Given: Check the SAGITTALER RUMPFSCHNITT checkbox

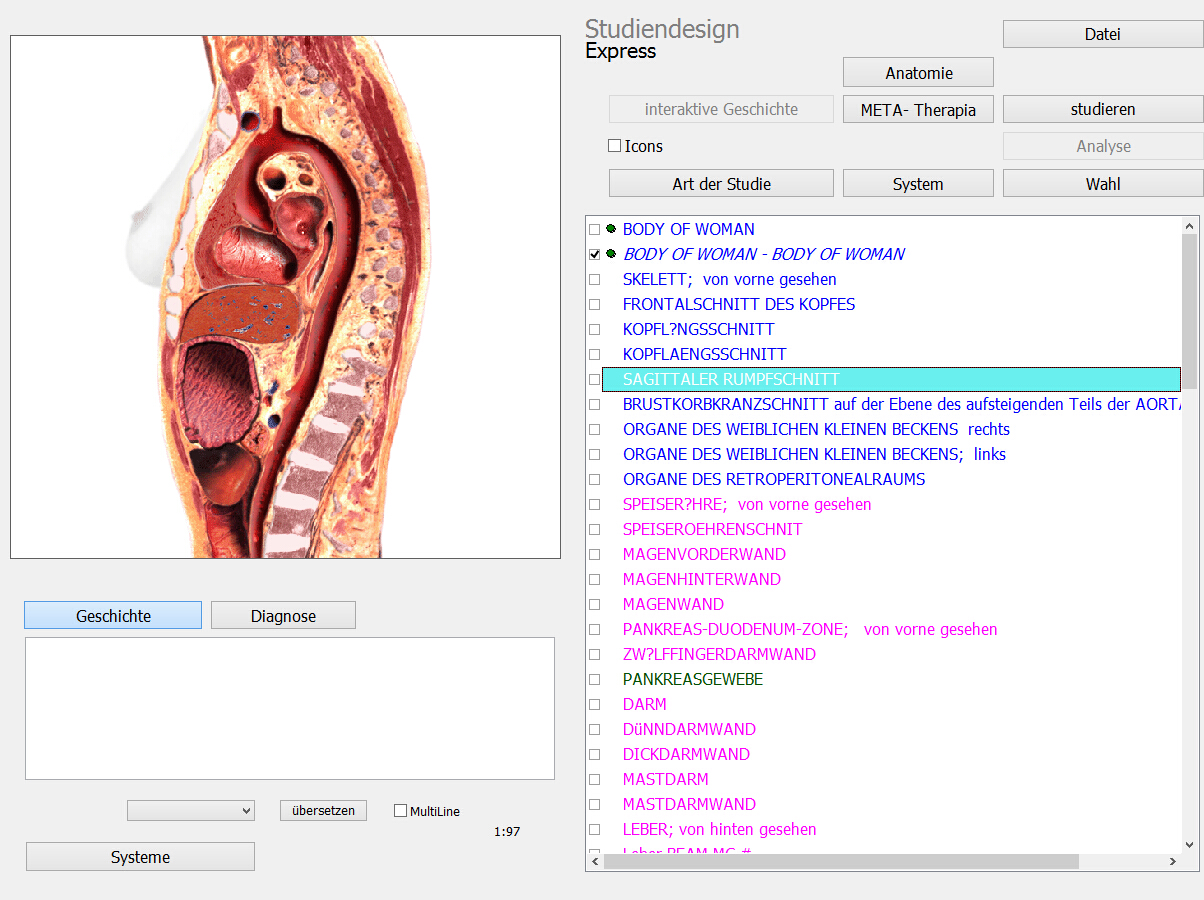Looking at the screenshot, I should (x=595, y=380).
